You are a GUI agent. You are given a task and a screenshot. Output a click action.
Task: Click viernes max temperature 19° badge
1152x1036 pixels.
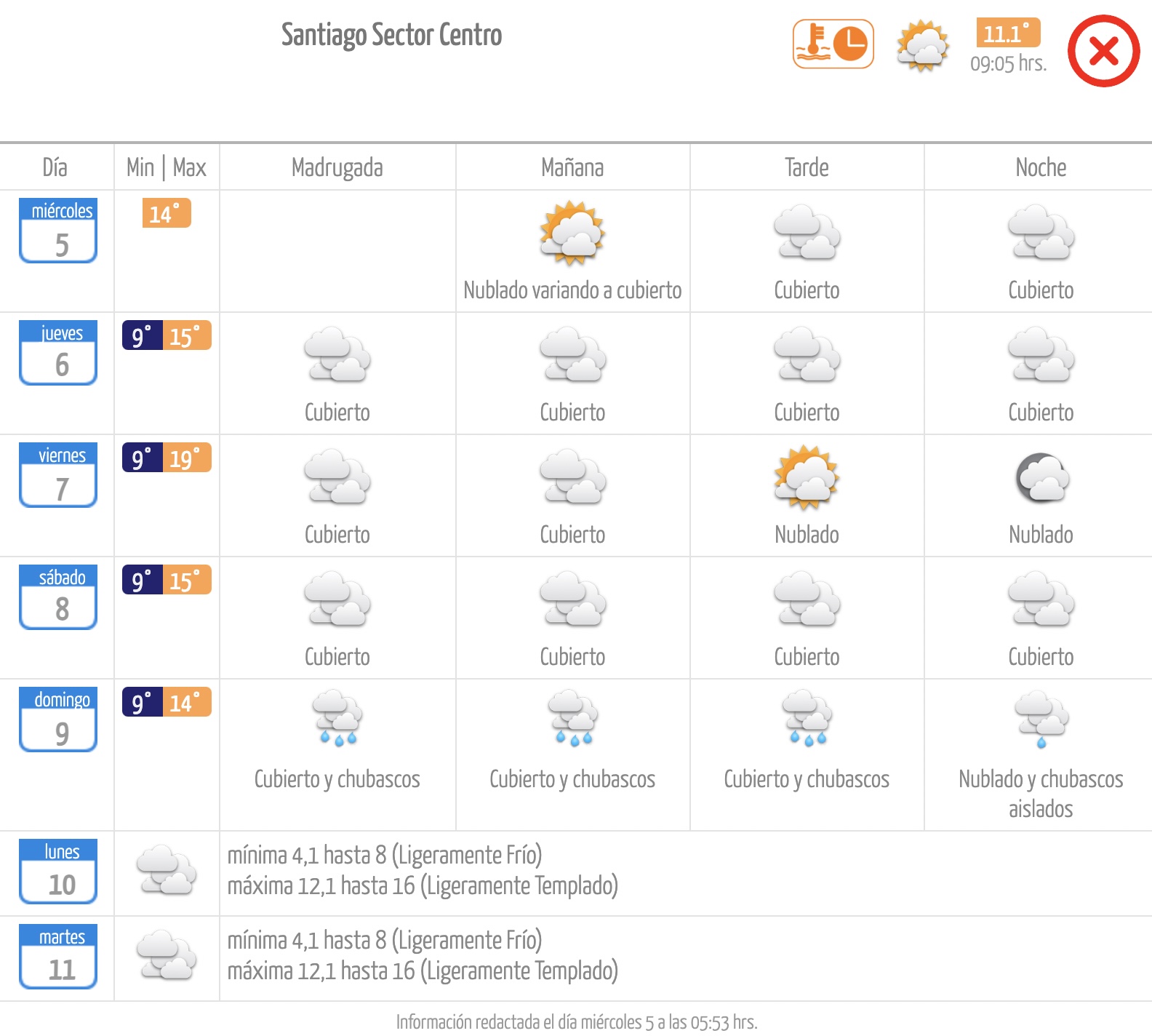click(x=187, y=458)
